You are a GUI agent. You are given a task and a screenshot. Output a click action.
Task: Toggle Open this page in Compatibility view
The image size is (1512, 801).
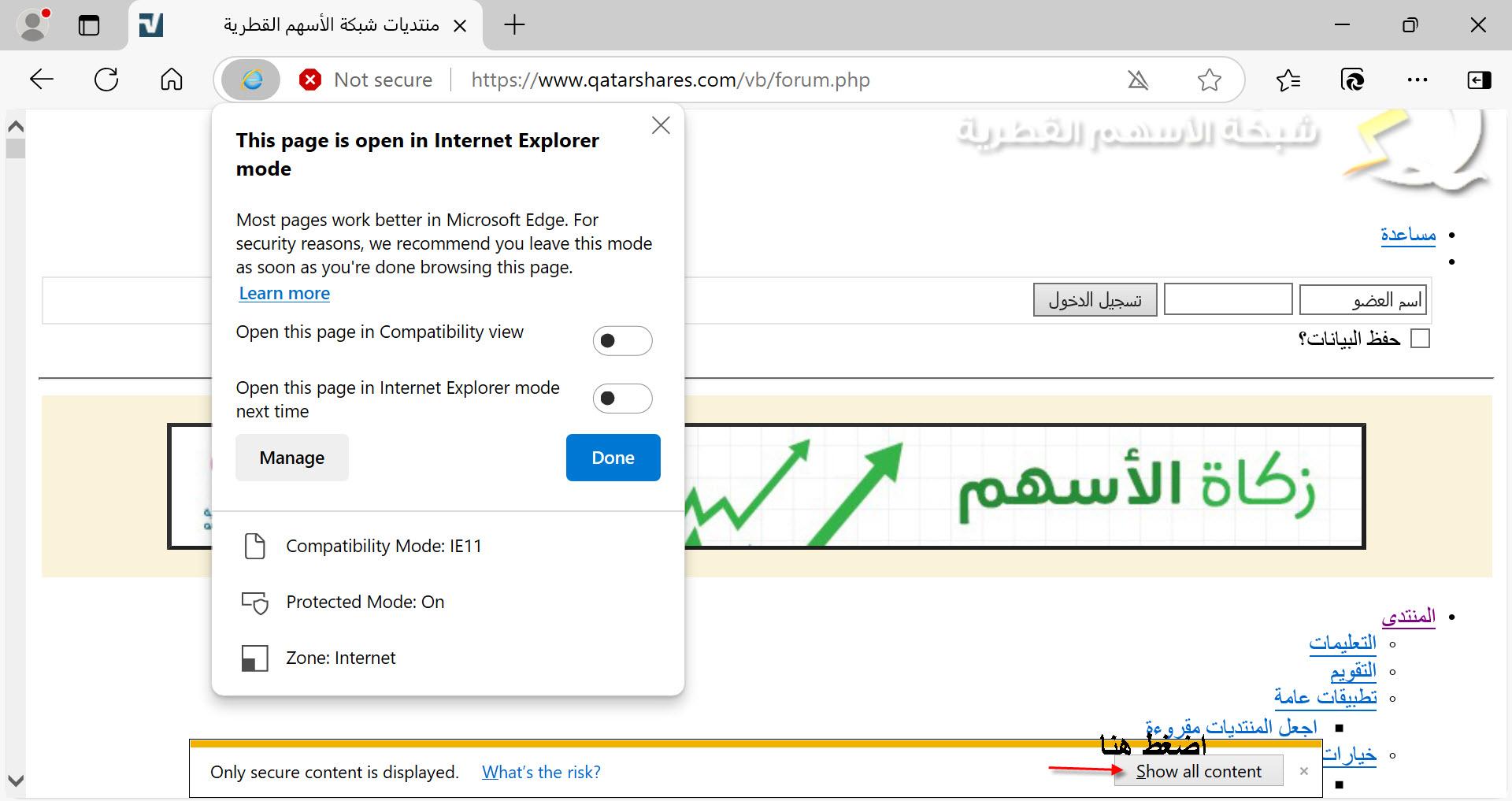coord(622,341)
